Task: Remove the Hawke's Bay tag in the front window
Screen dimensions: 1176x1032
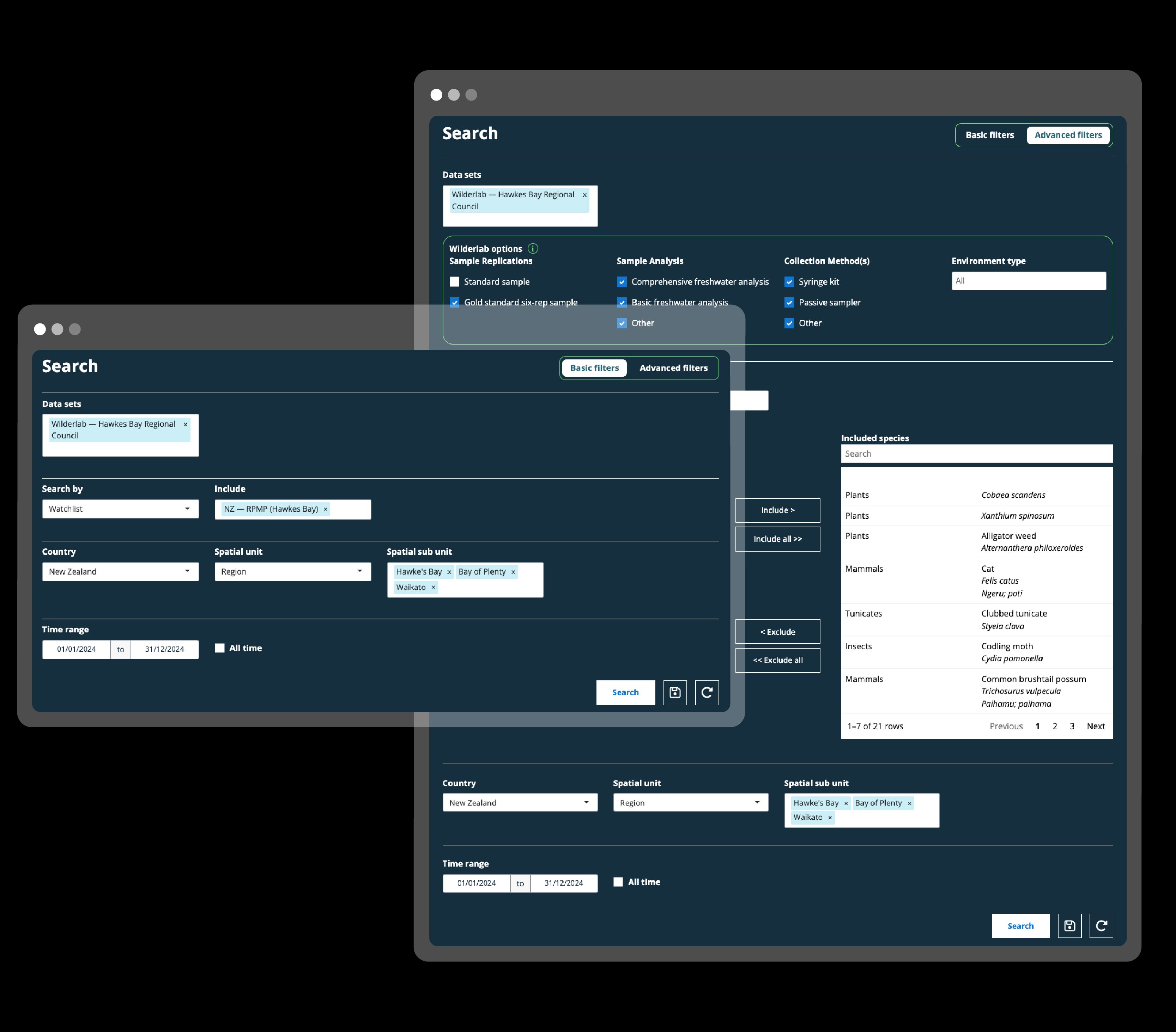Action: 449,572
